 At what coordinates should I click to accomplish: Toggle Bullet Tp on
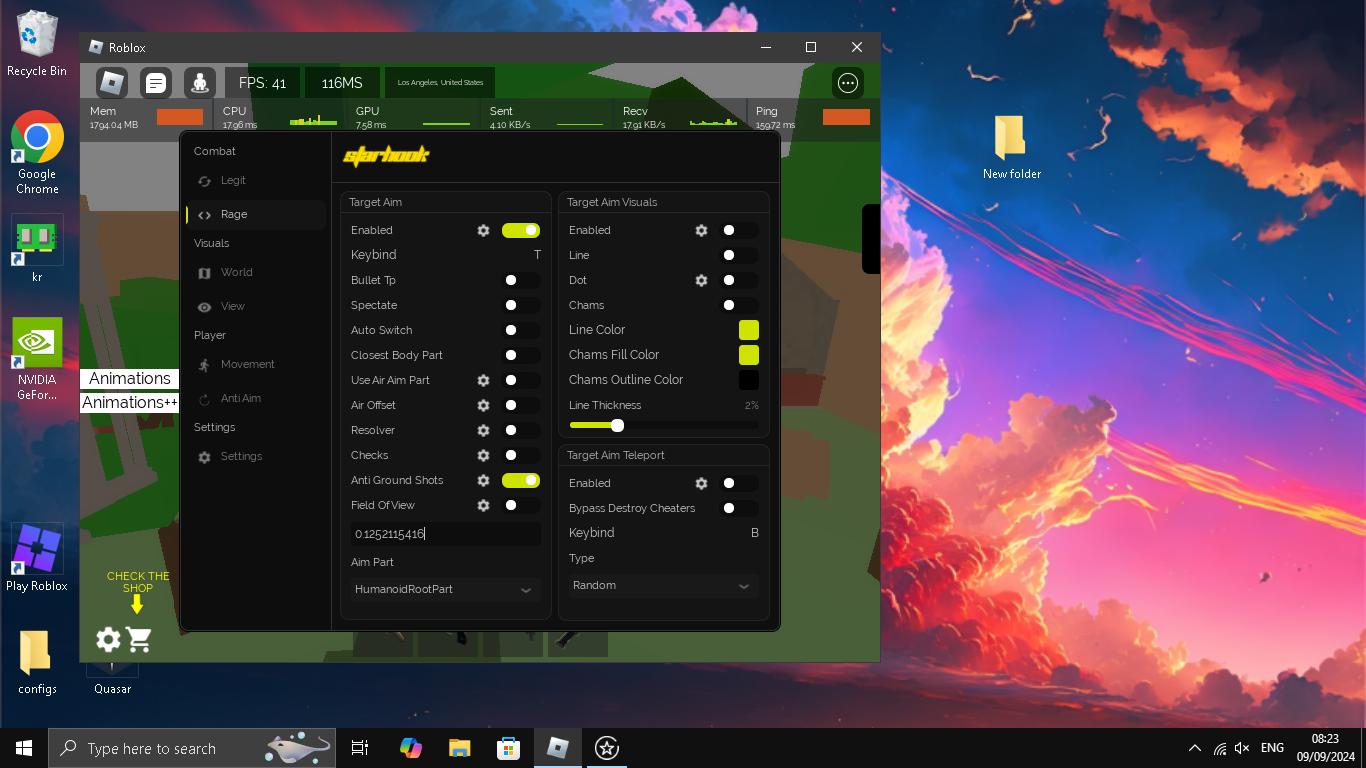tap(521, 280)
